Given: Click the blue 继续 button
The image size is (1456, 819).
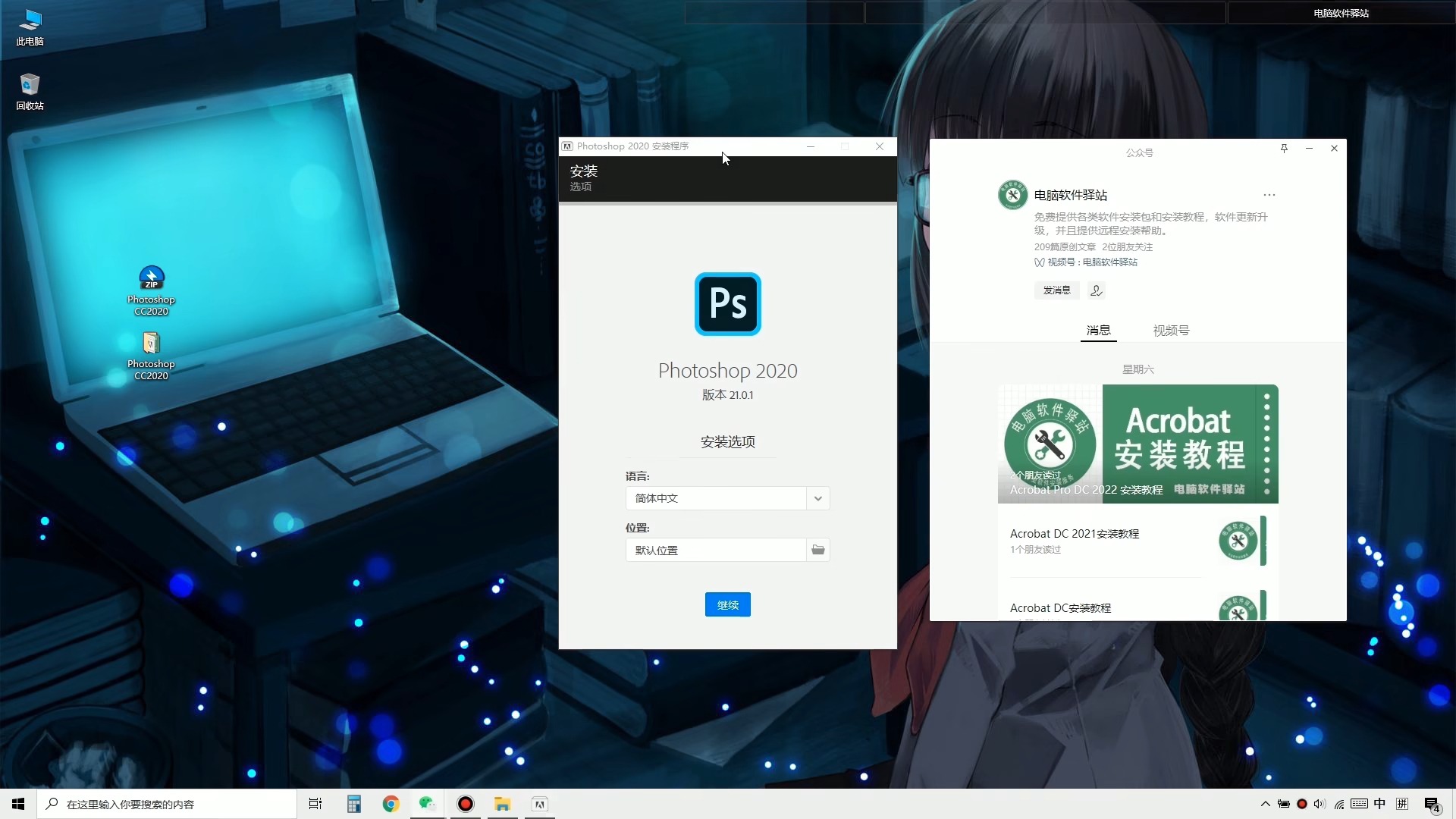Looking at the screenshot, I should pos(727,604).
